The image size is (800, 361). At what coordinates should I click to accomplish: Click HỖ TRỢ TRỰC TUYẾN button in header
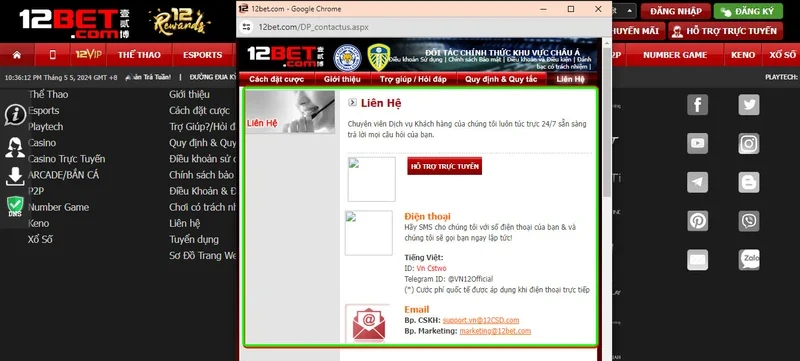pos(726,31)
